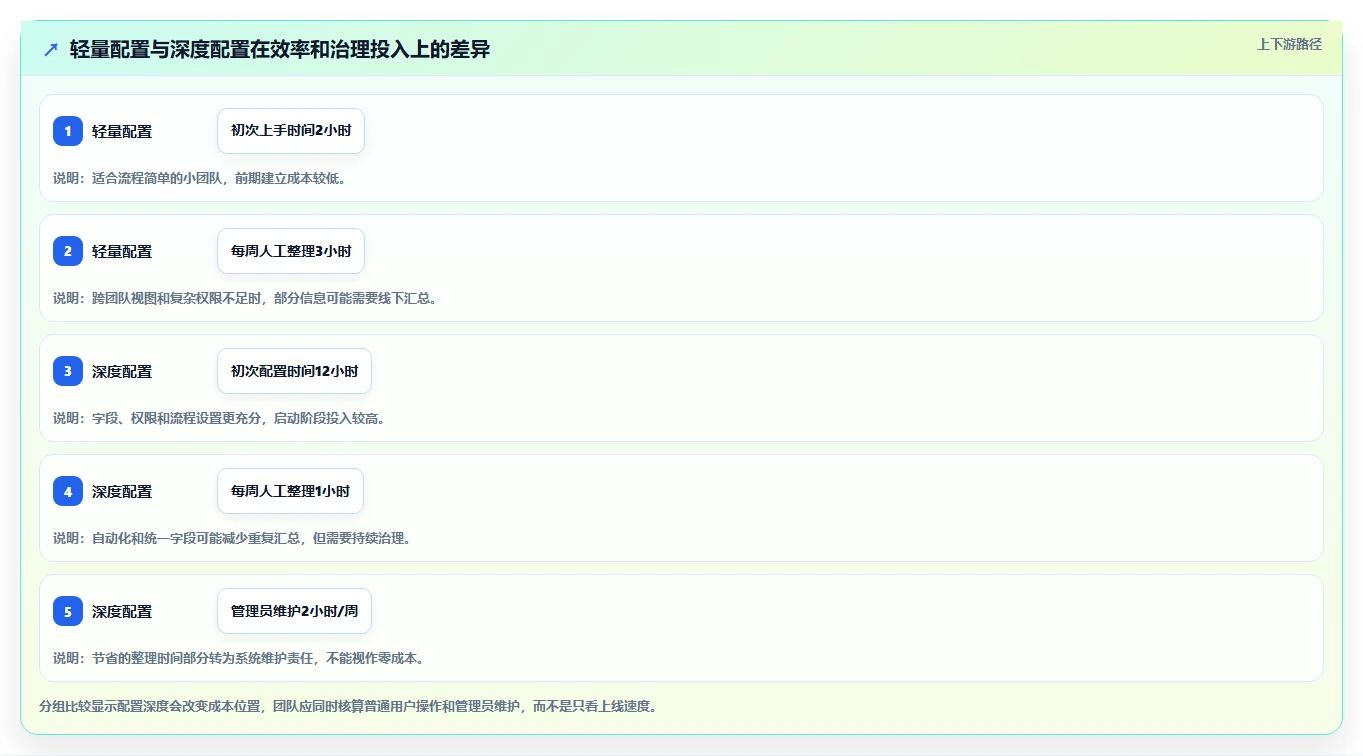This screenshot has height=756, width=1363.
Task: Click the number 4 badge
Action: [68, 491]
